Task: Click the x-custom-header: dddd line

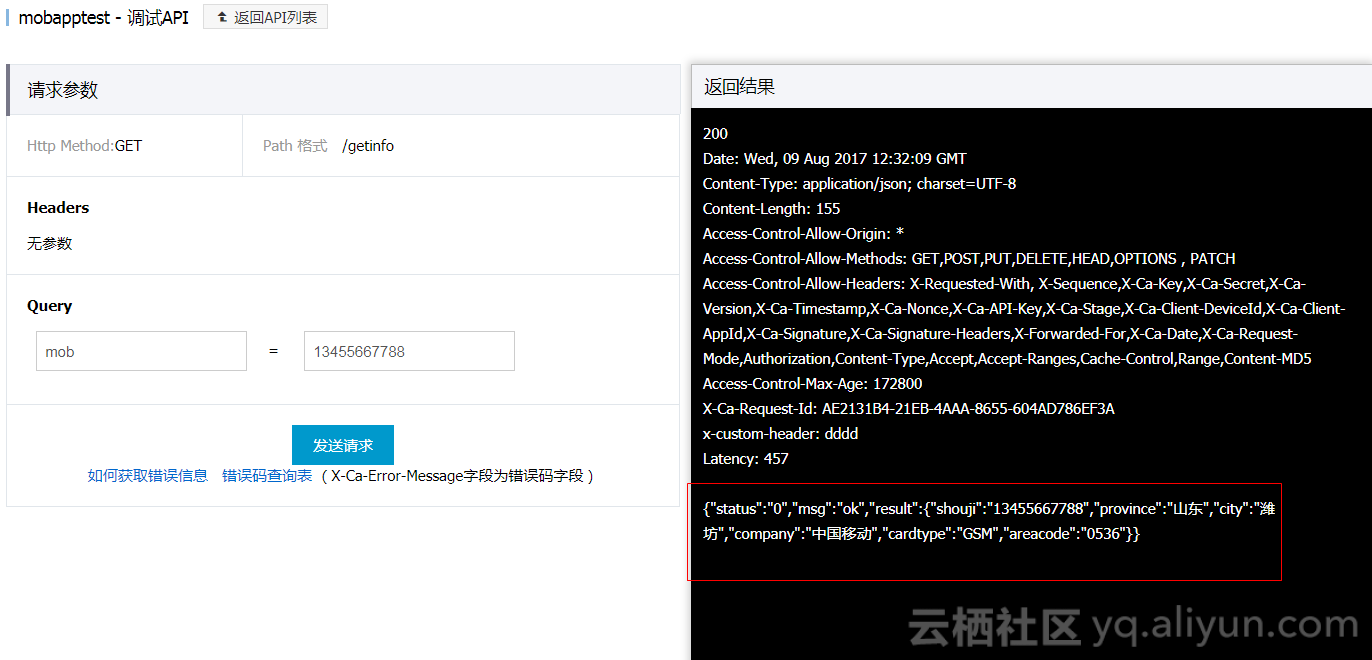Action: pyautogui.click(x=780, y=434)
